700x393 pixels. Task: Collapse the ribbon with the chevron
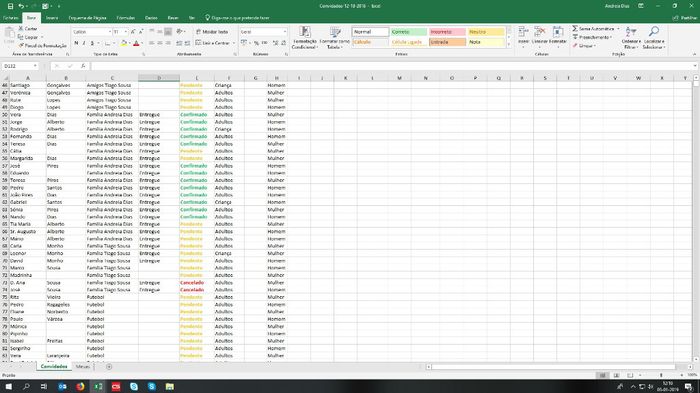click(x=694, y=54)
